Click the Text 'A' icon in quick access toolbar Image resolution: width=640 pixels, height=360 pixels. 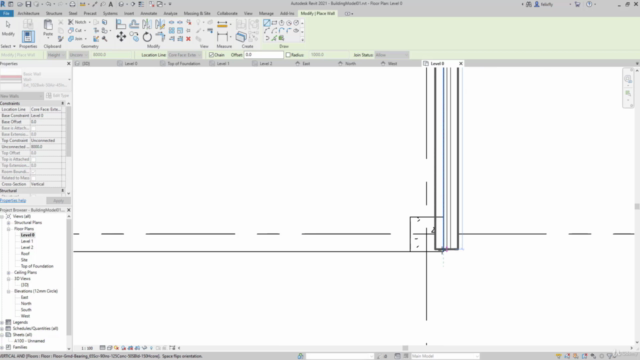(x=111, y=4)
